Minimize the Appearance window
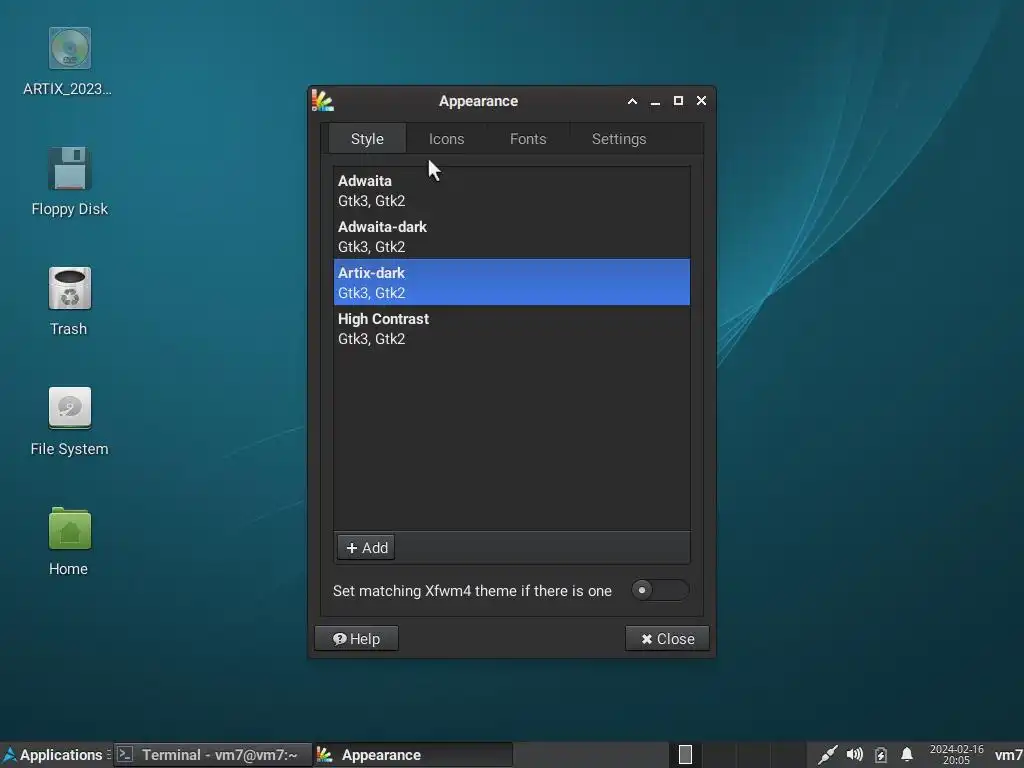The image size is (1024, 768). click(x=655, y=101)
